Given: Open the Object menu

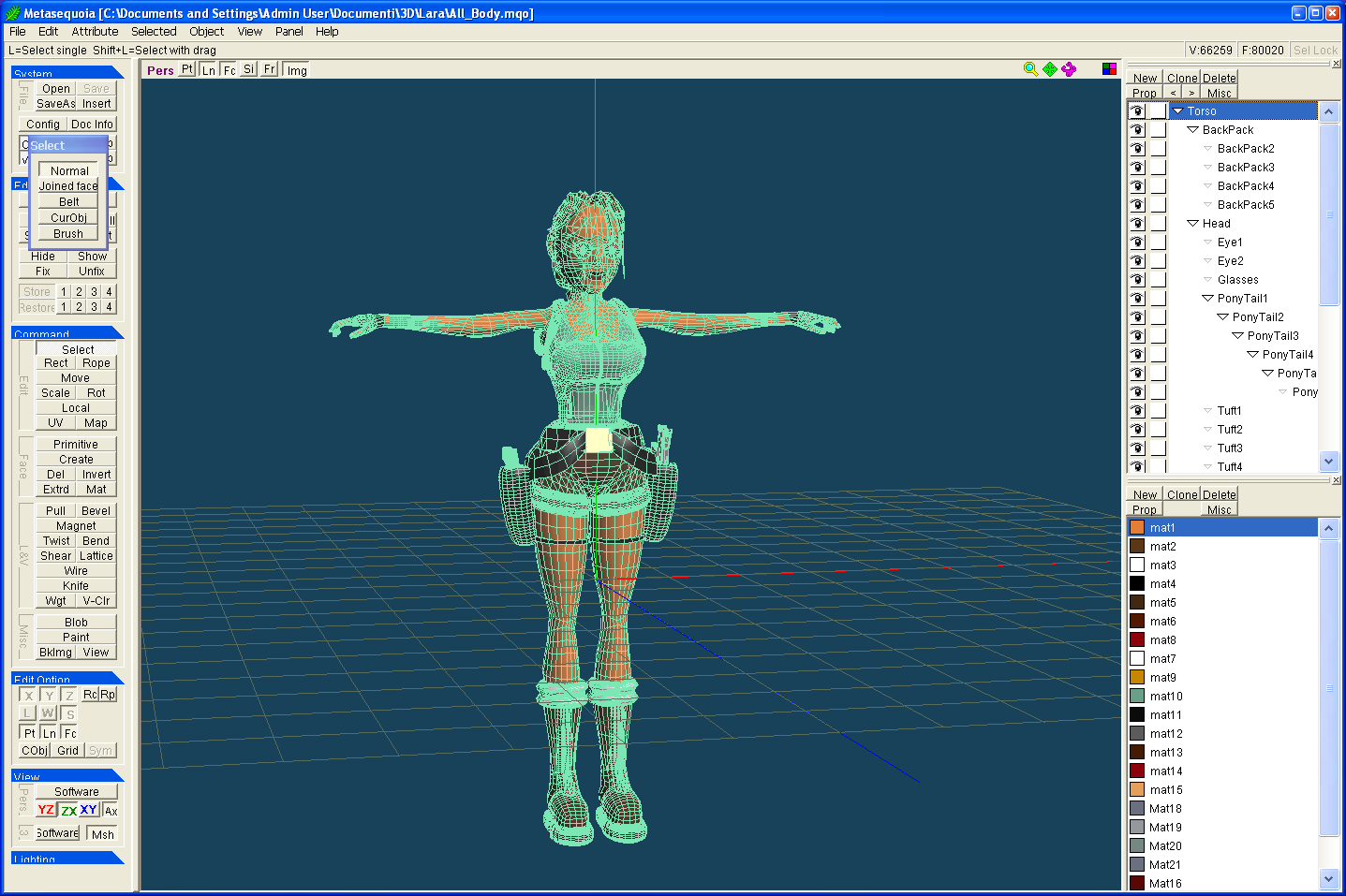Looking at the screenshot, I should point(206,31).
